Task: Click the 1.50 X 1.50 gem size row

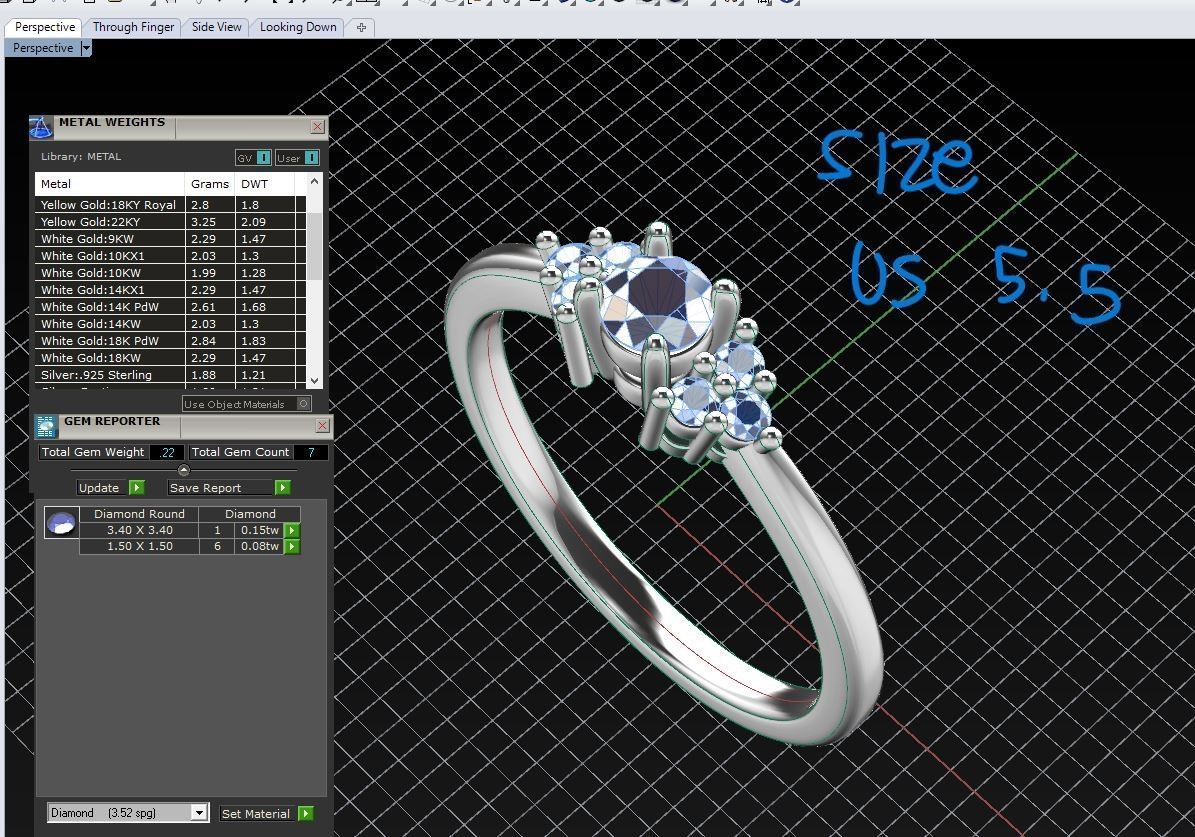Action: (139, 546)
